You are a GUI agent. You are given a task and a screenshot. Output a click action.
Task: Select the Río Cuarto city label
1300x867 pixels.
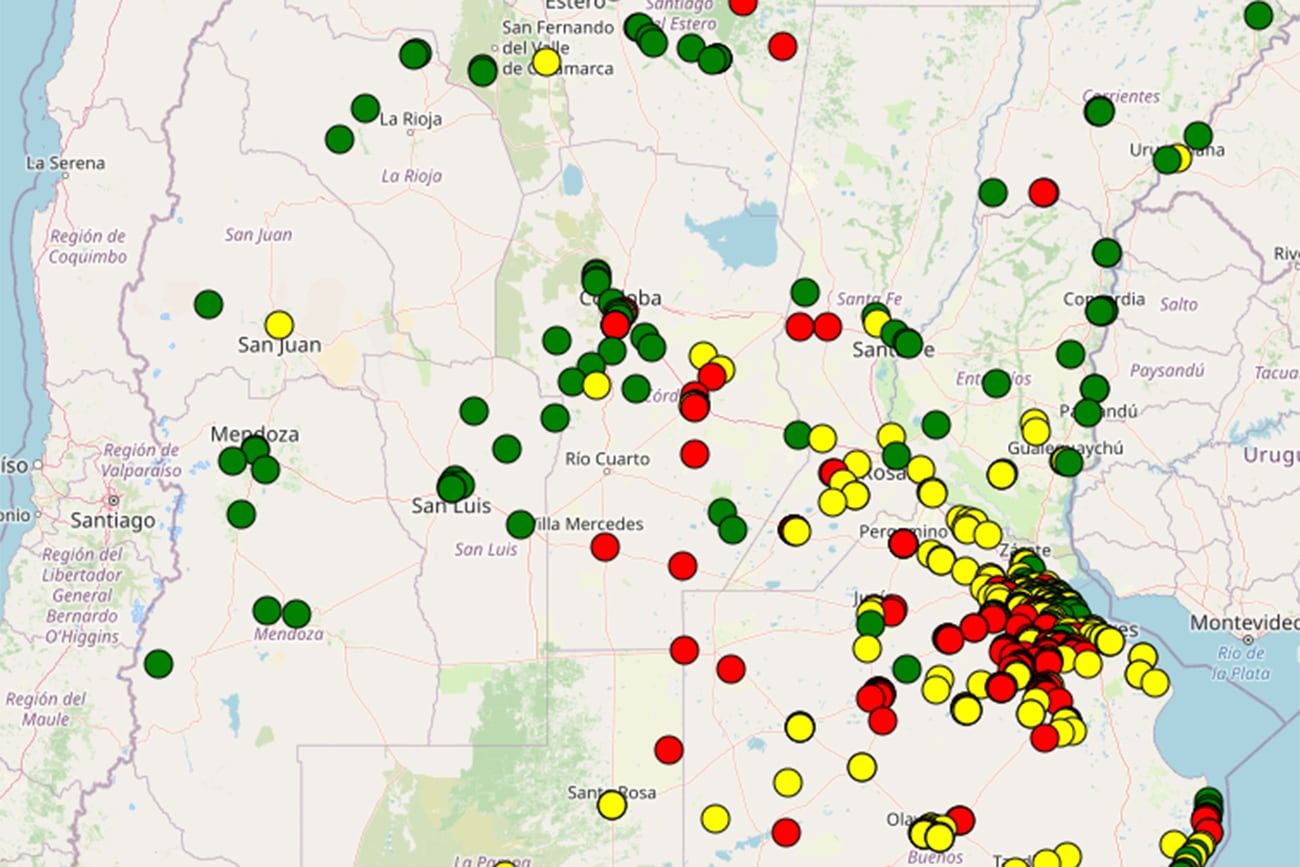[x=607, y=459]
